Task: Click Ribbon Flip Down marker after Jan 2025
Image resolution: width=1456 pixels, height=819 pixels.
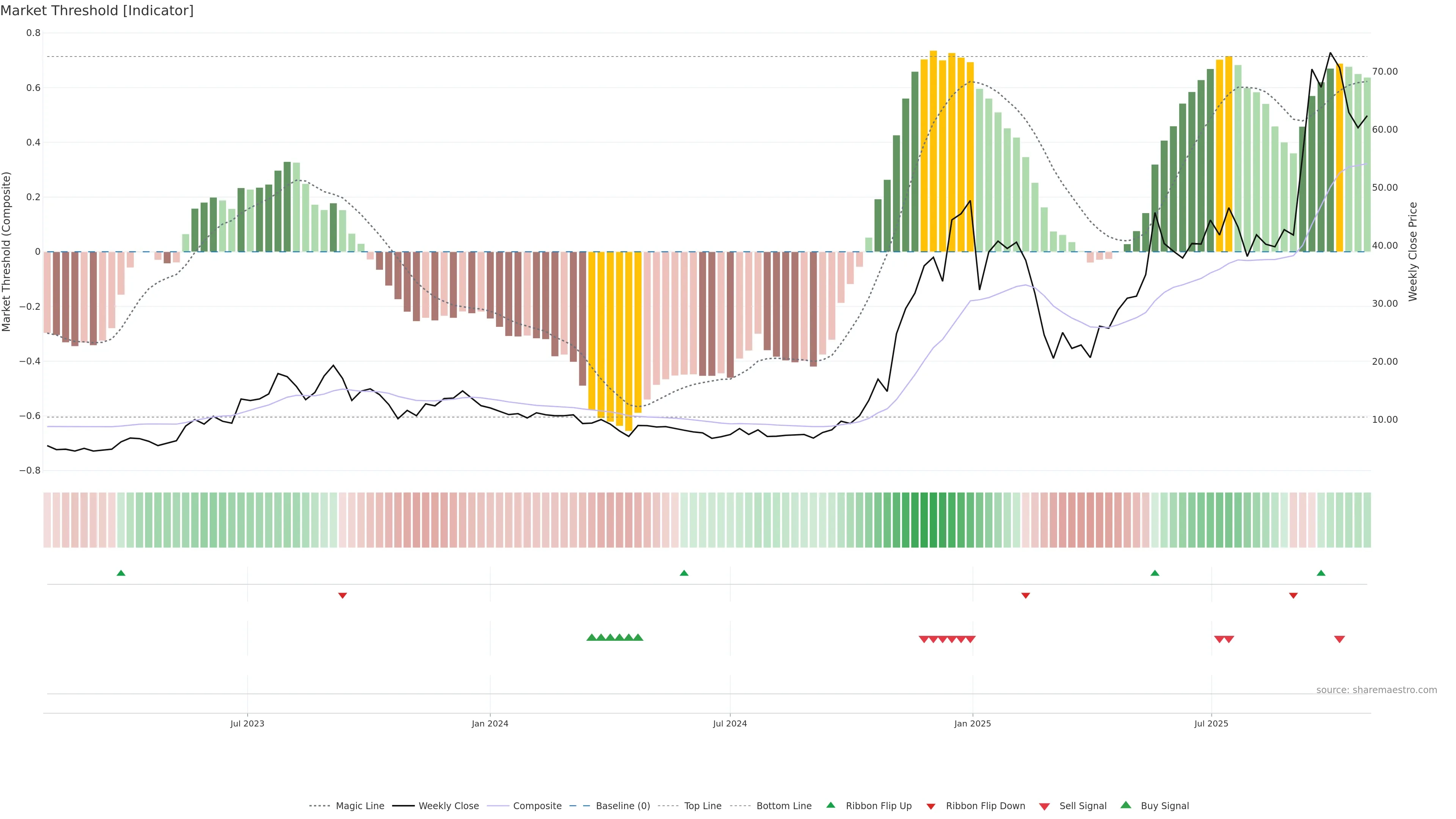Action: point(1025,596)
